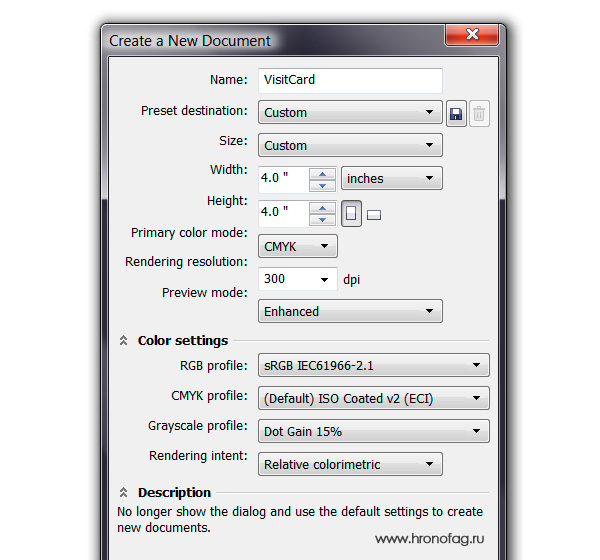Open the RGB profile dropdown
Image resolution: width=600 pixels, height=560 pixels.
(374, 366)
